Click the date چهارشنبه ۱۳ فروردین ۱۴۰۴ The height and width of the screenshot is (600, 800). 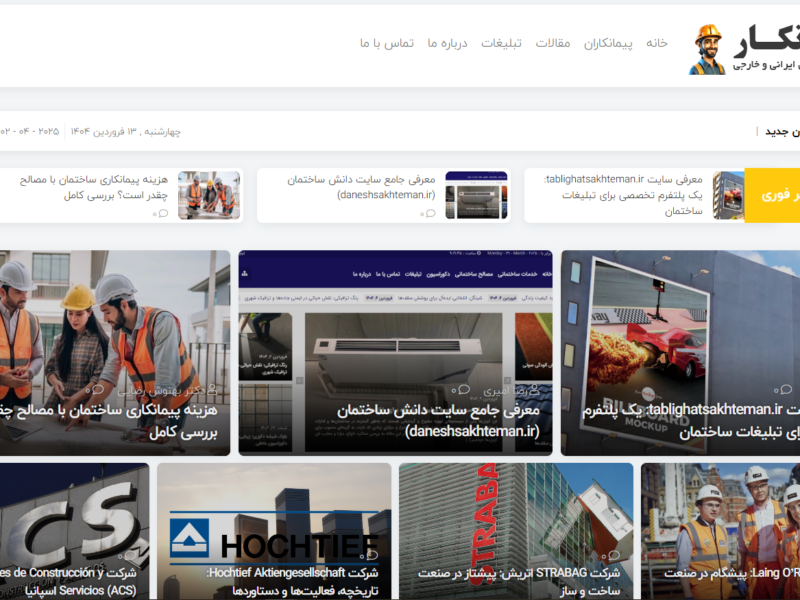click(126, 132)
